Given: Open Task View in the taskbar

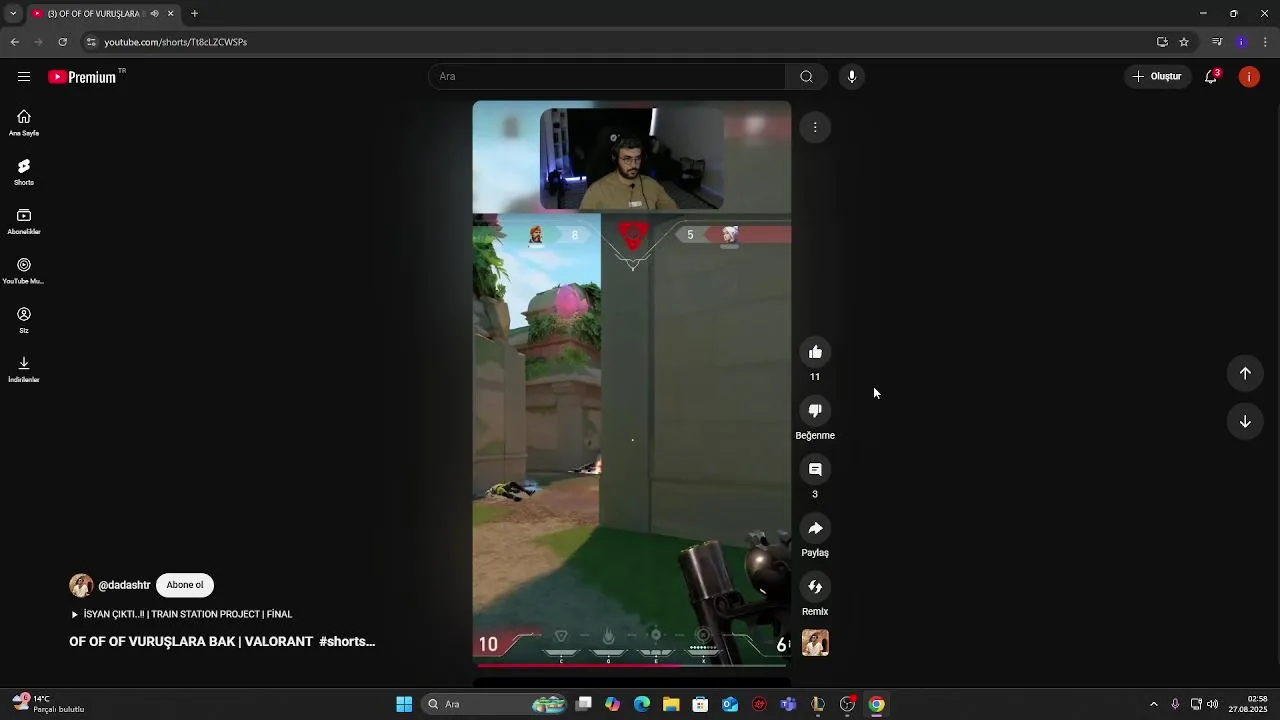Looking at the screenshot, I should pos(584,704).
